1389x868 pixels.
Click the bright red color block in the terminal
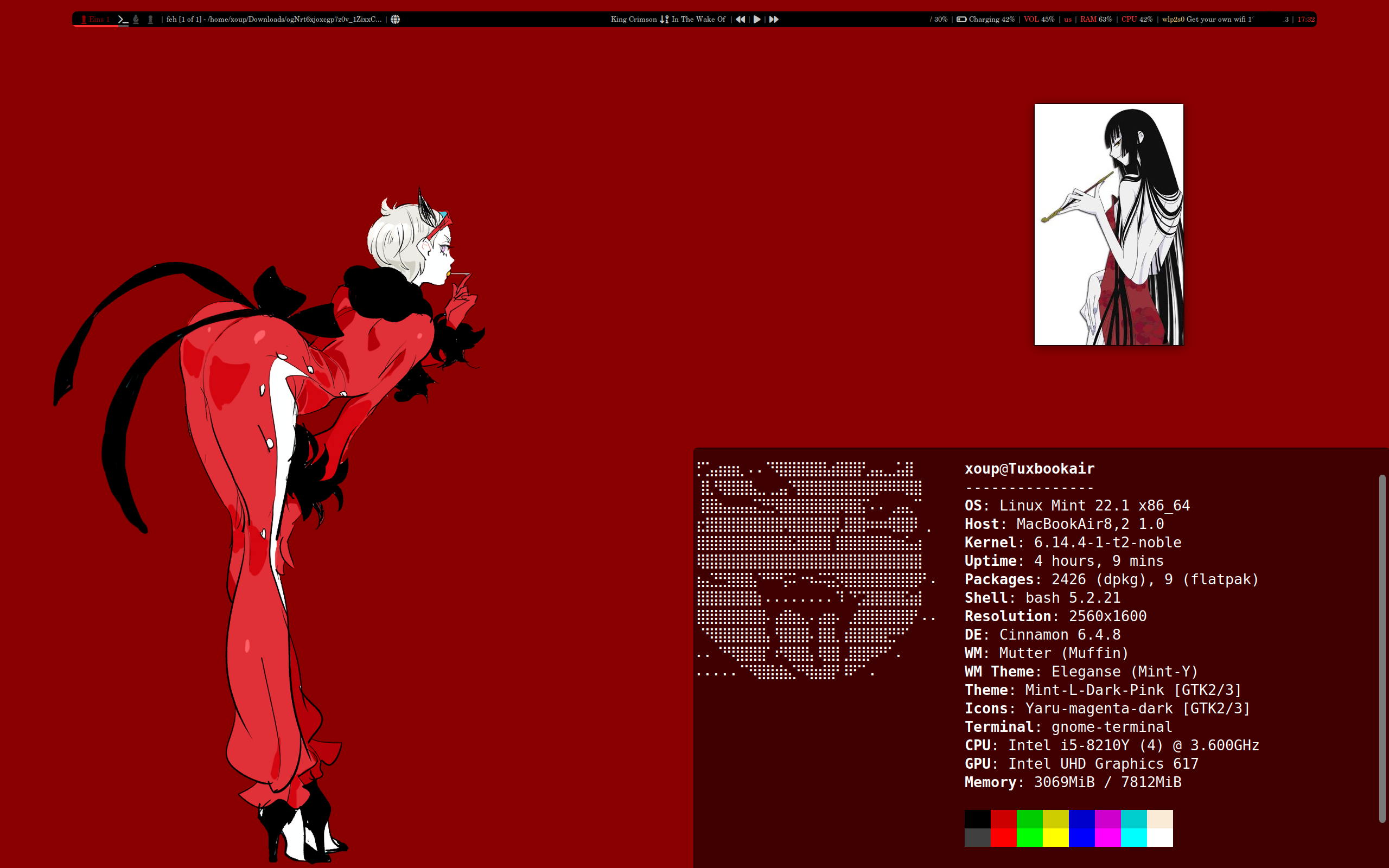point(1003,838)
